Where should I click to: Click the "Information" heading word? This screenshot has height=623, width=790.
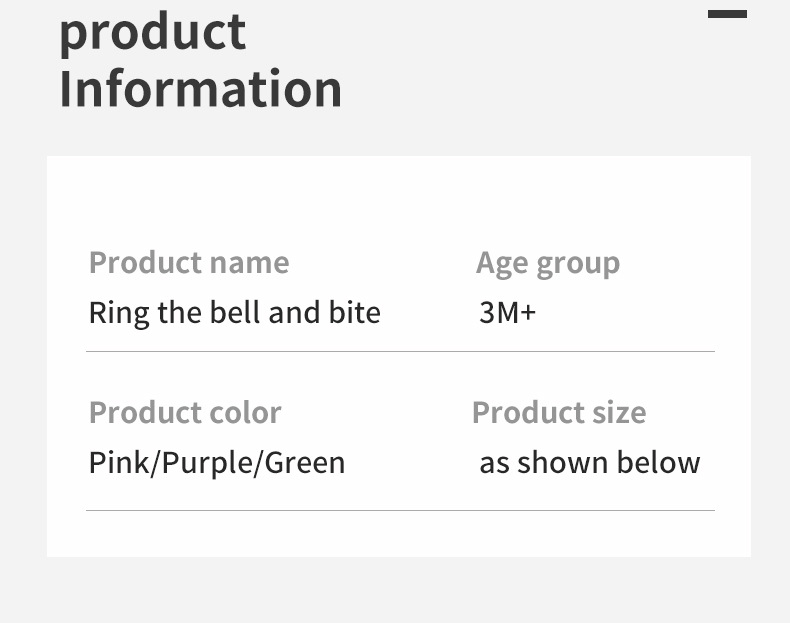pyautogui.click(x=200, y=88)
